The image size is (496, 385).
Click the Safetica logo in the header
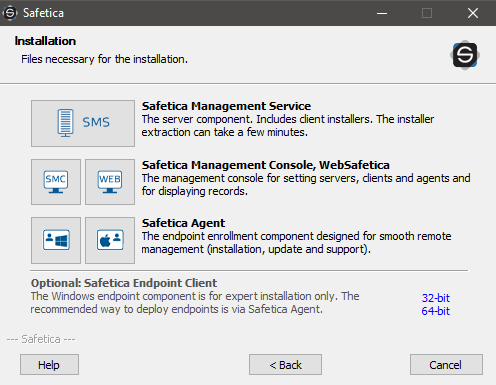point(465,55)
